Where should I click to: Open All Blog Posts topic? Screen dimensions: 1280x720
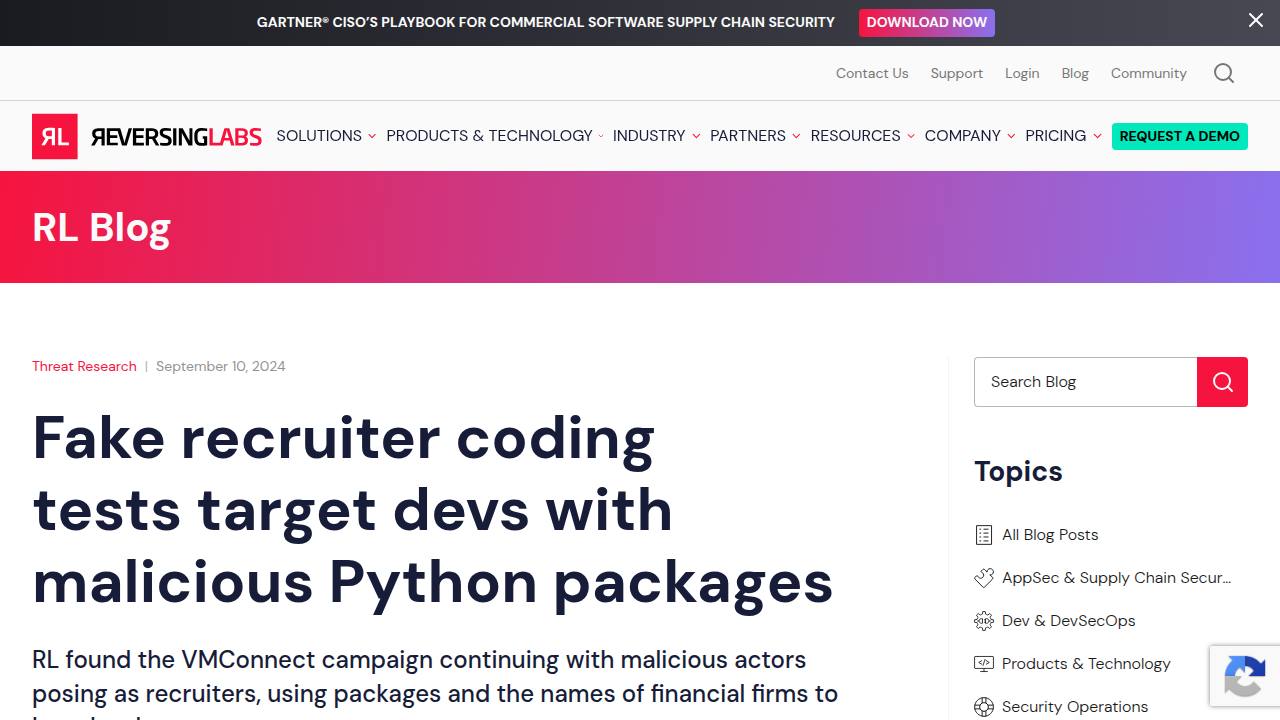[1050, 535]
